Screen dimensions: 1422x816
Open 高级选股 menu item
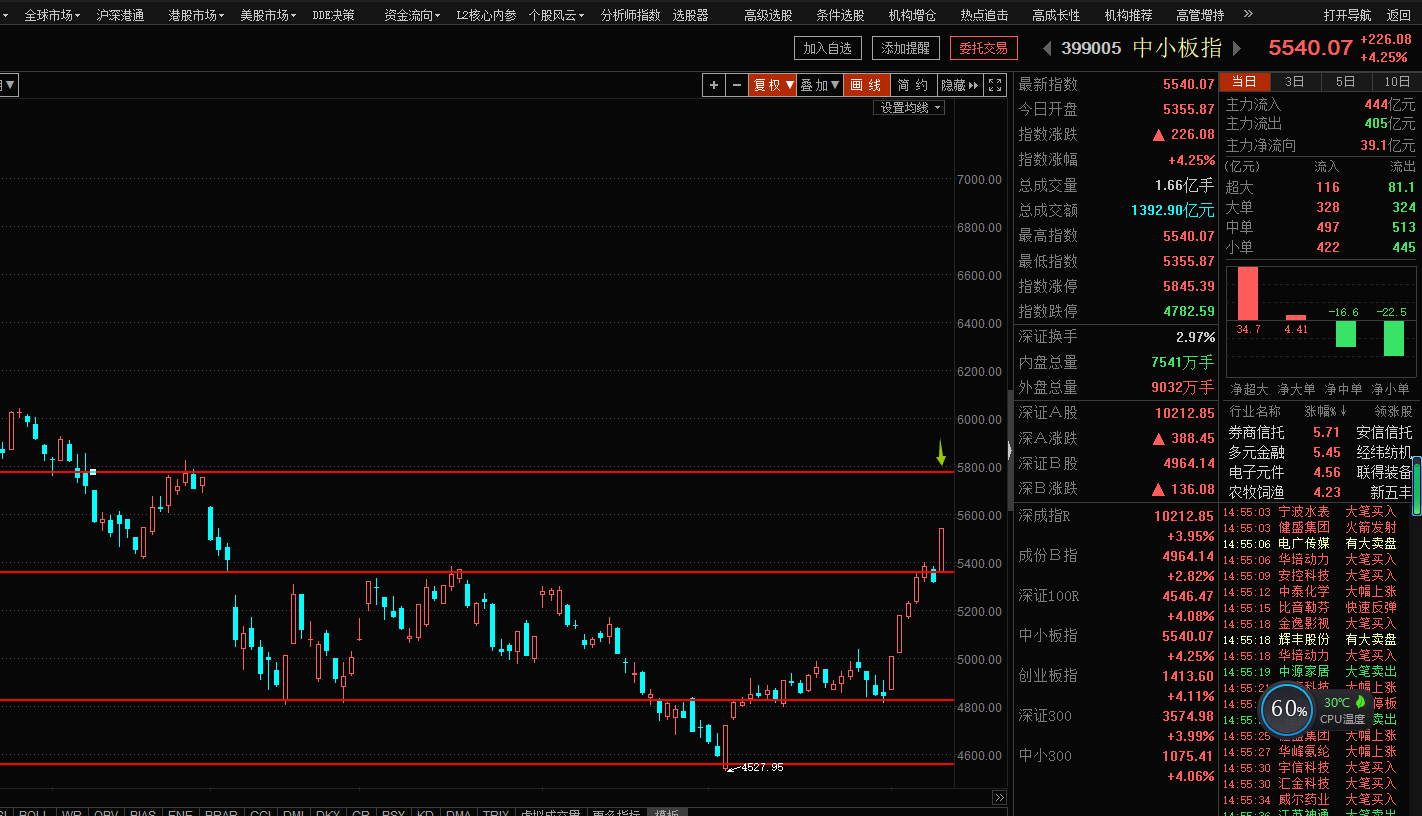pyautogui.click(x=768, y=15)
